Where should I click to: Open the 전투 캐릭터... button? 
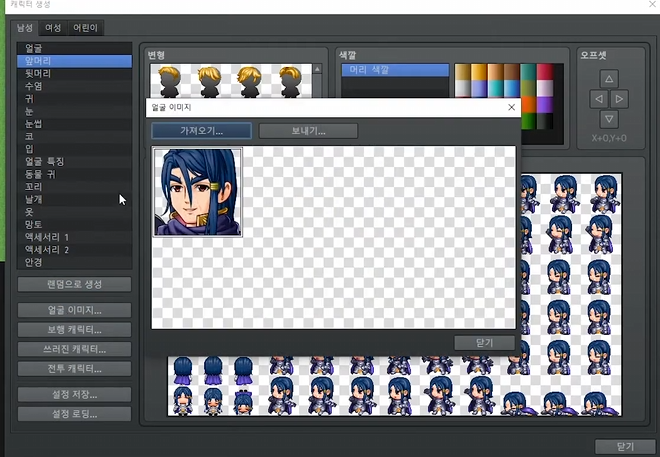click(75, 369)
